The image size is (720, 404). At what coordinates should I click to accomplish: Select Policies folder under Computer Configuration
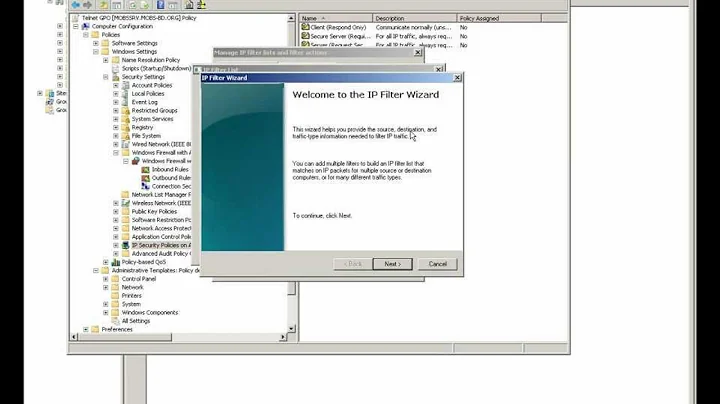pos(111,34)
